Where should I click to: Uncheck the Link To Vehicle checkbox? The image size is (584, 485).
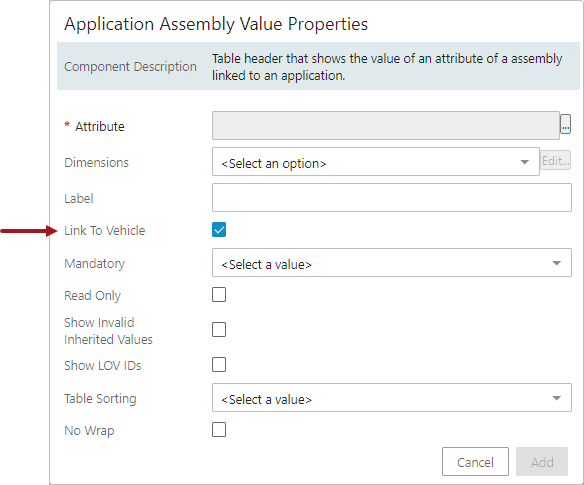(x=219, y=230)
